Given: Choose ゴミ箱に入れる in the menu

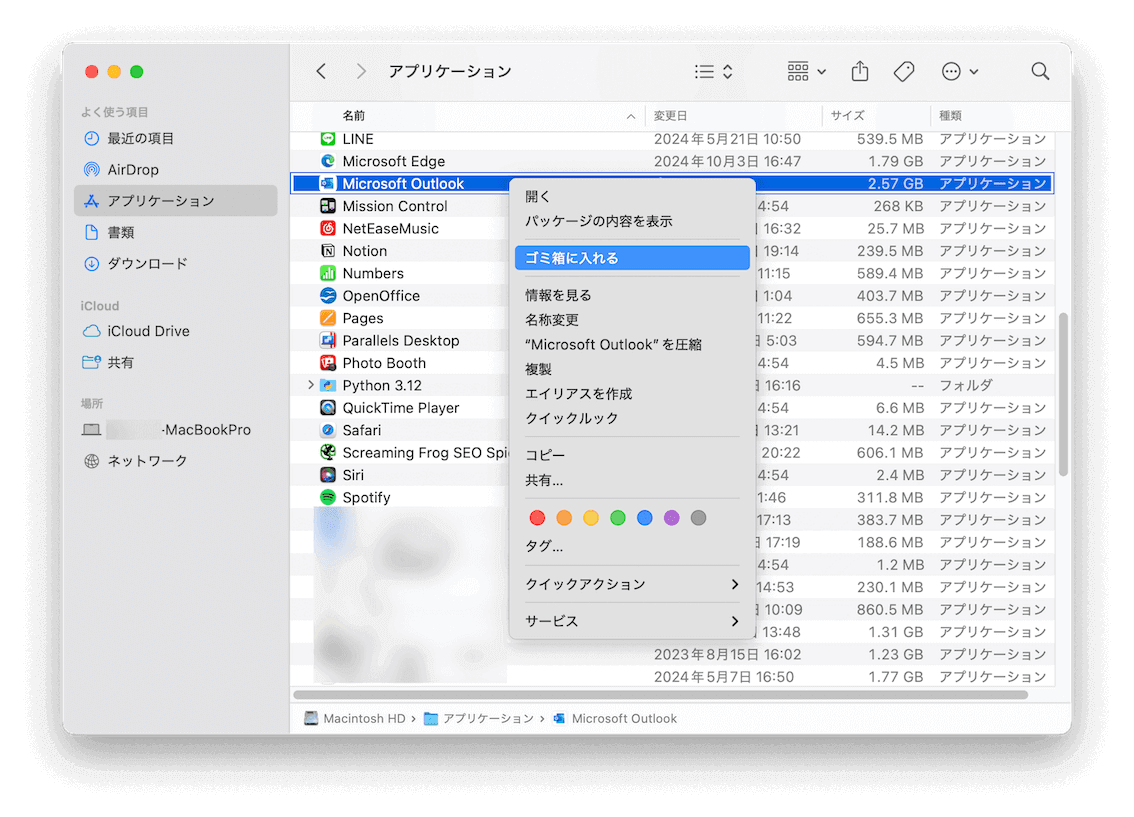Looking at the screenshot, I should [x=632, y=257].
